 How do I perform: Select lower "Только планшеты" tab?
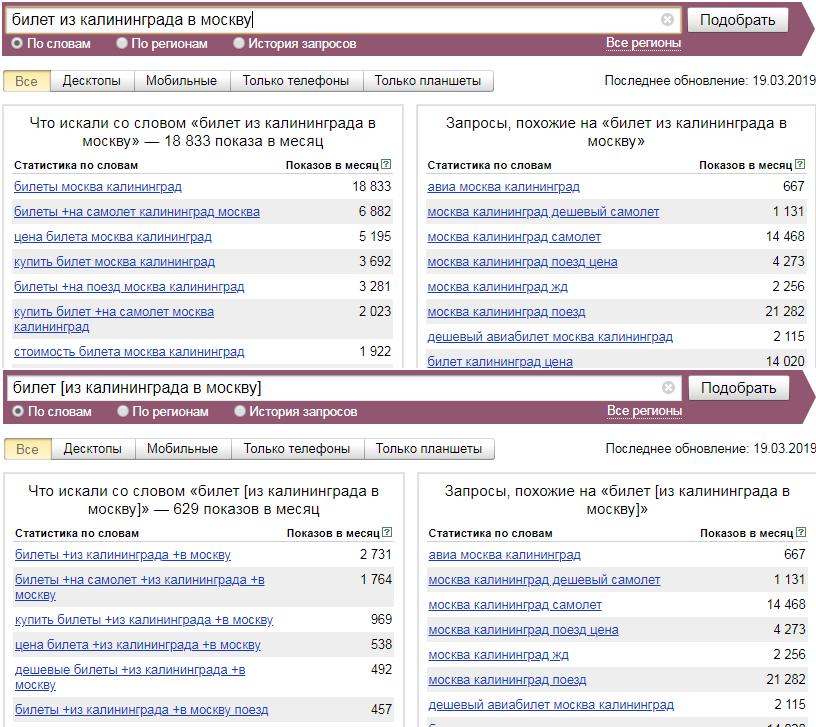click(x=428, y=449)
